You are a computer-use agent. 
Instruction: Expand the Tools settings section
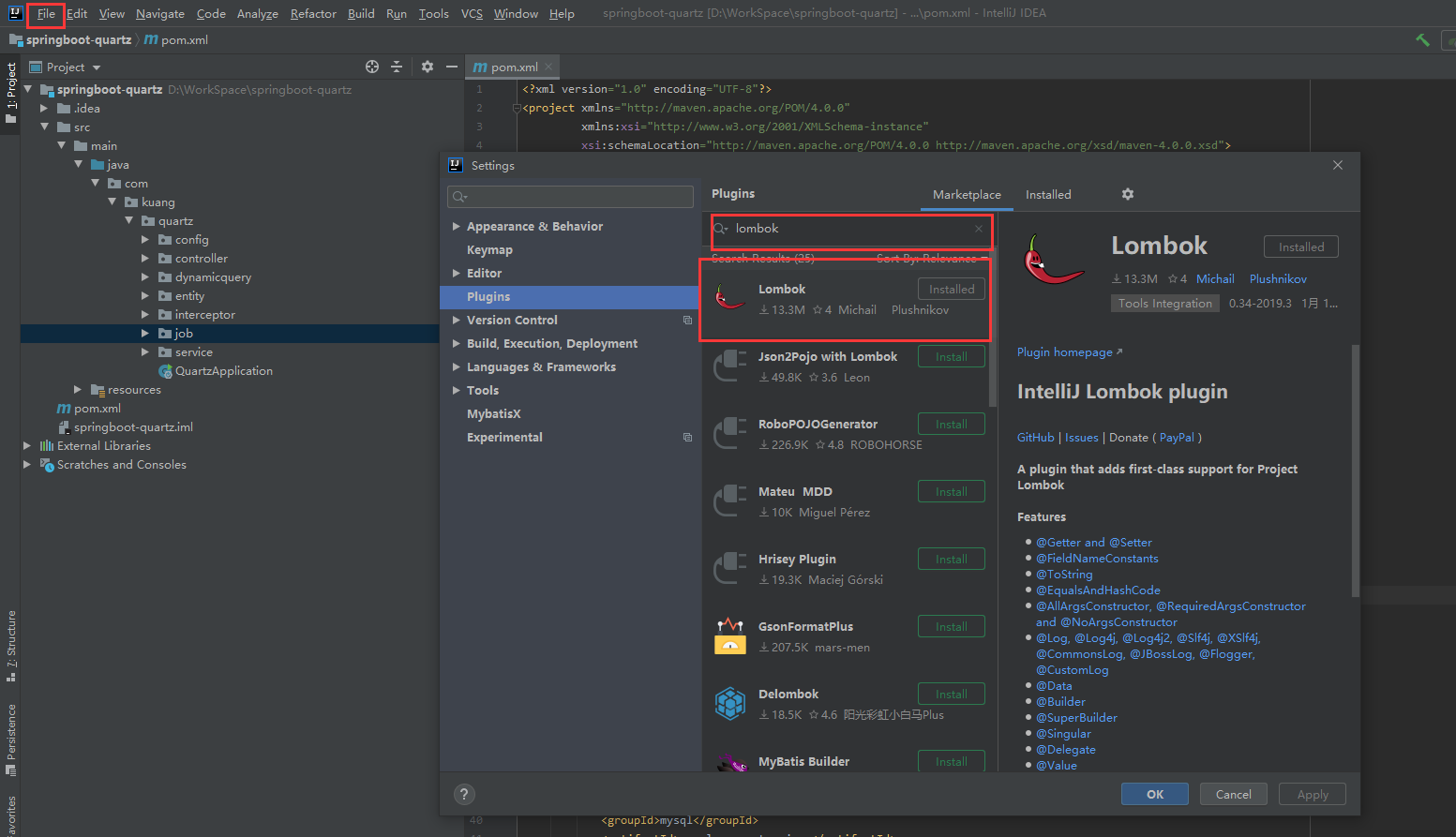[456, 391]
